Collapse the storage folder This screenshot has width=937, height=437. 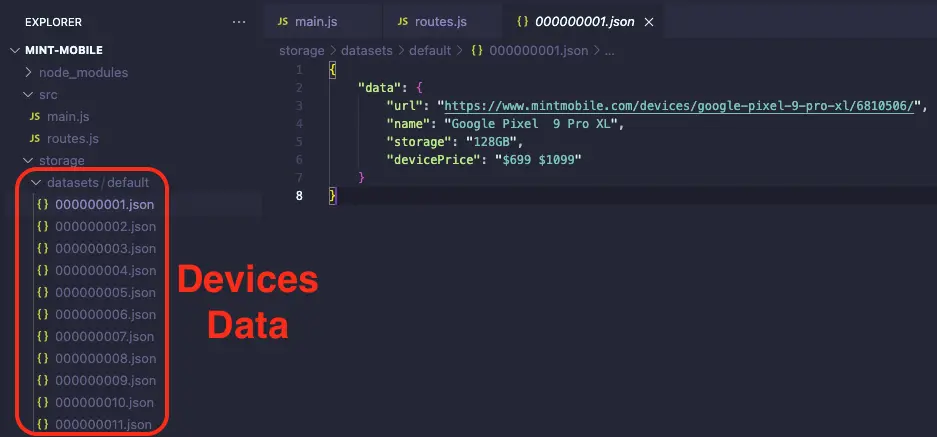click(28, 161)
